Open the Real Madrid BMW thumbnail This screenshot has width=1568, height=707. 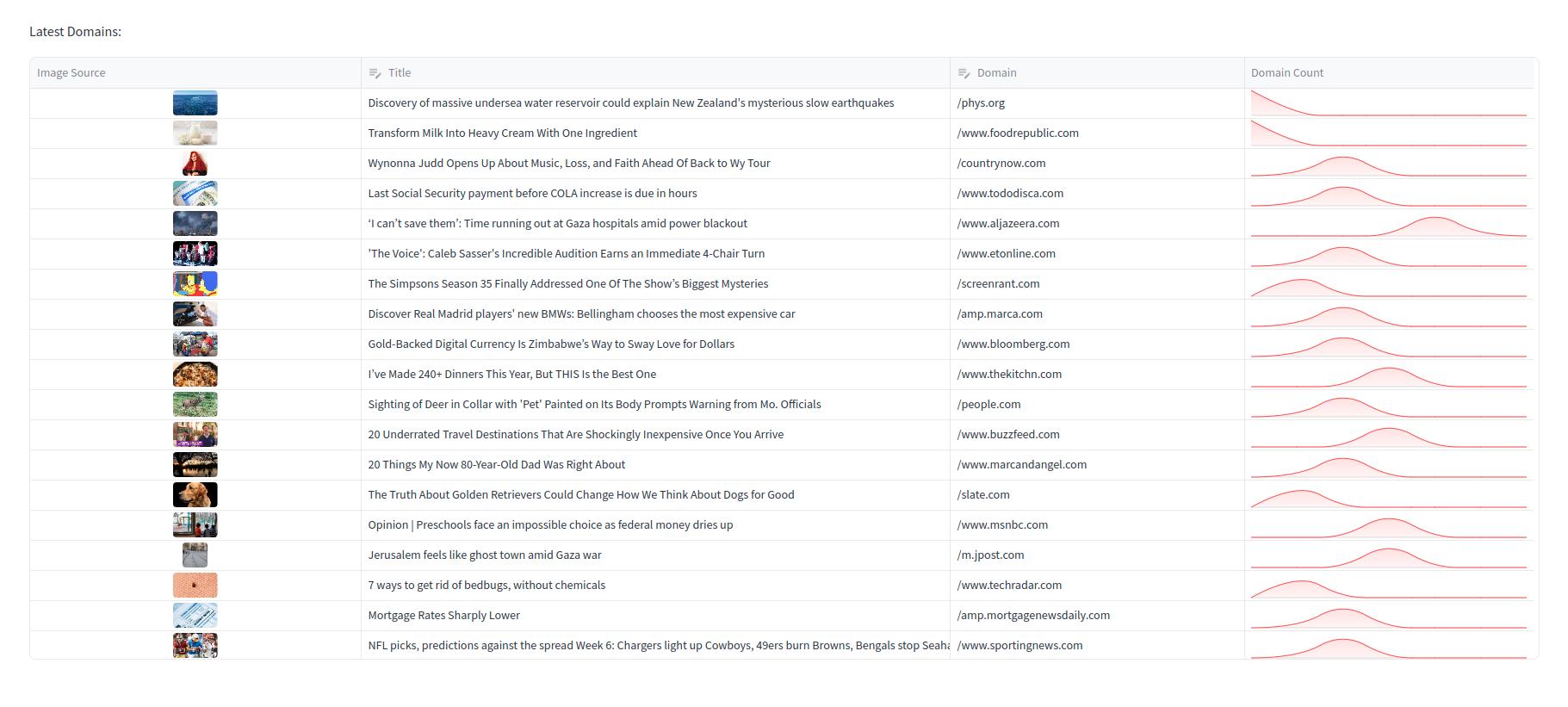pyautogui.click(x=195, y=314)
